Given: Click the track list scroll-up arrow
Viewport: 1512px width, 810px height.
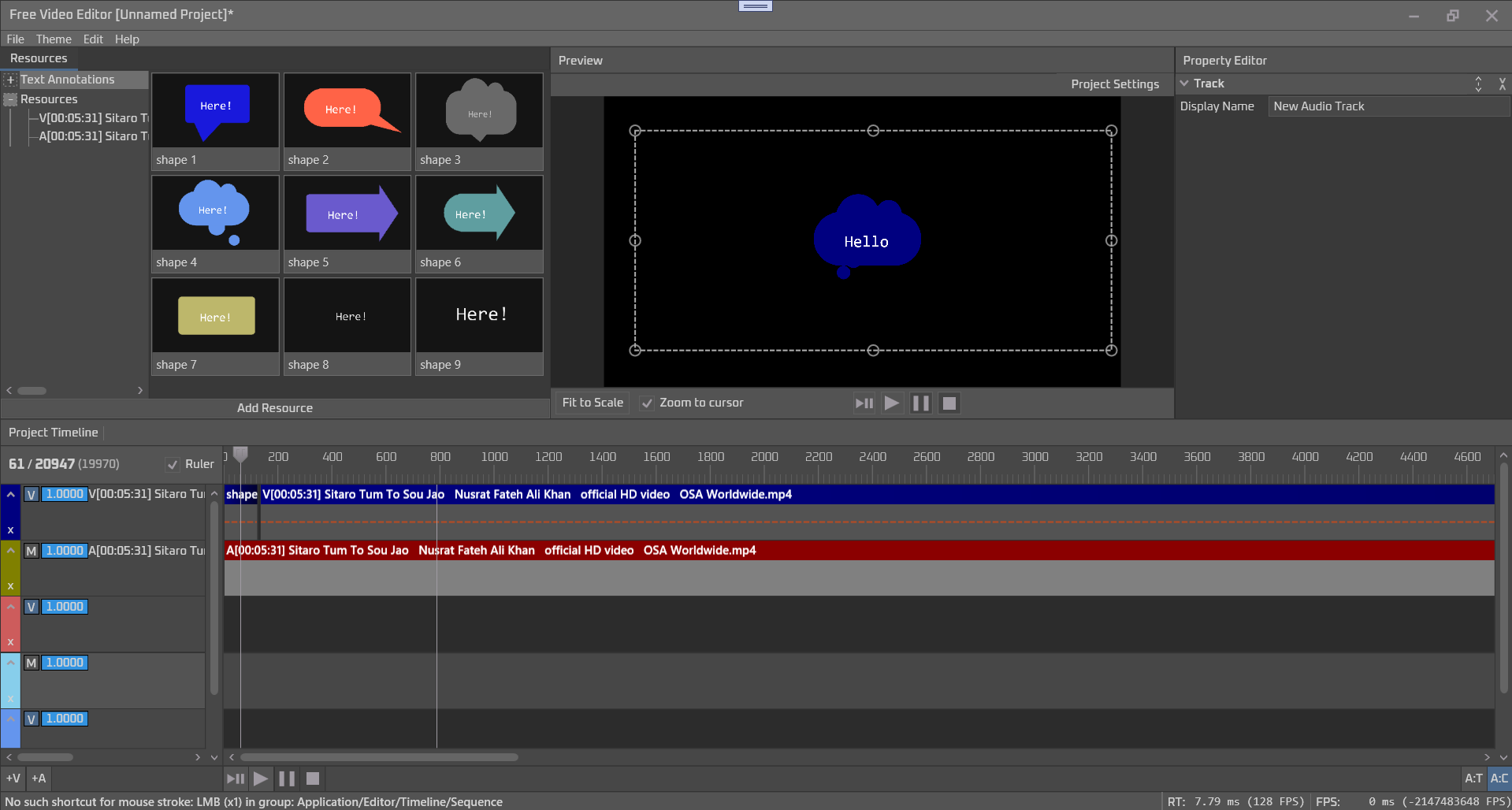Looking at the screenshot, I should click(x=214, y=494).
